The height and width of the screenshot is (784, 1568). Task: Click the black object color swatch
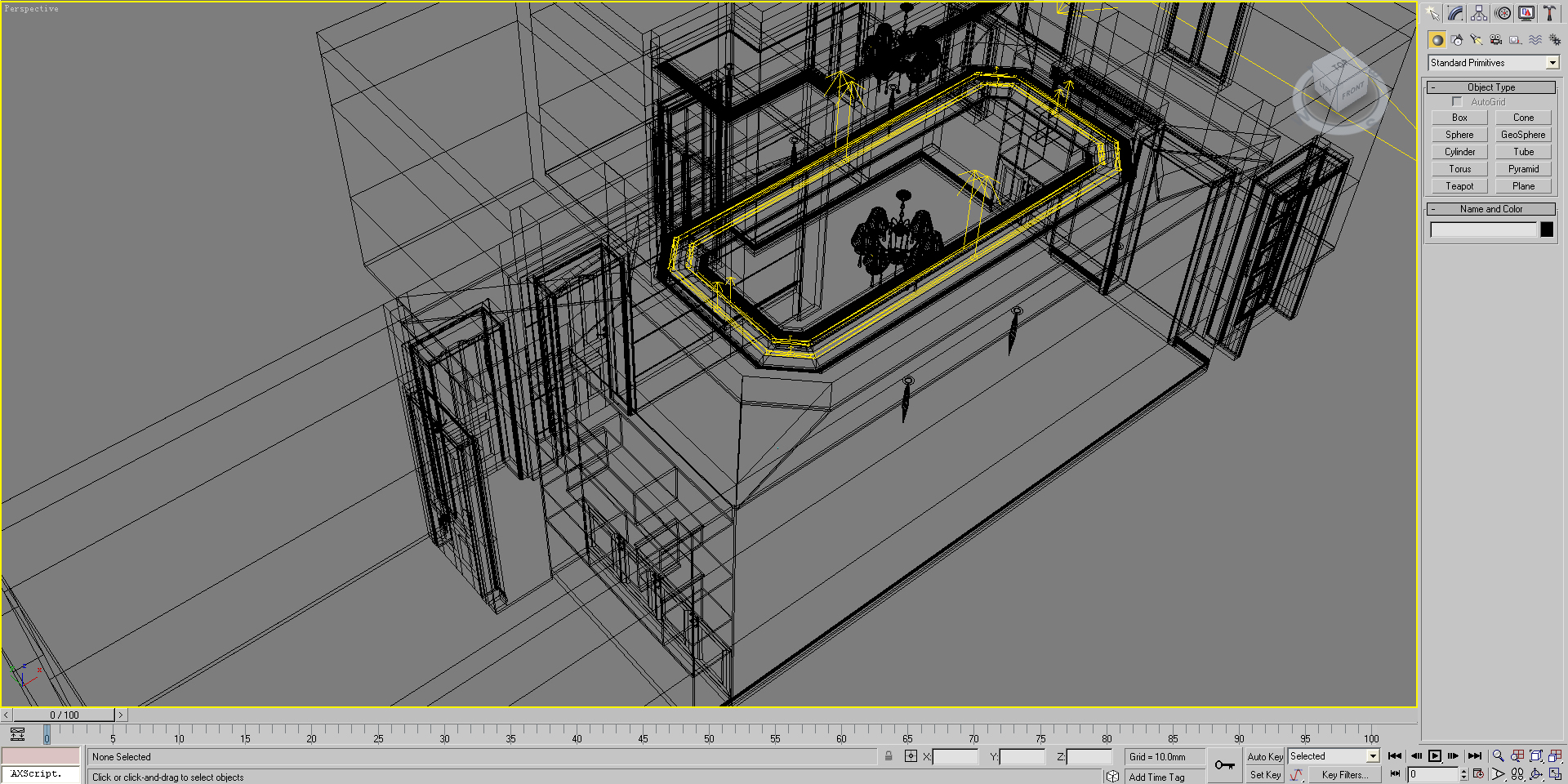[1547, 230]
